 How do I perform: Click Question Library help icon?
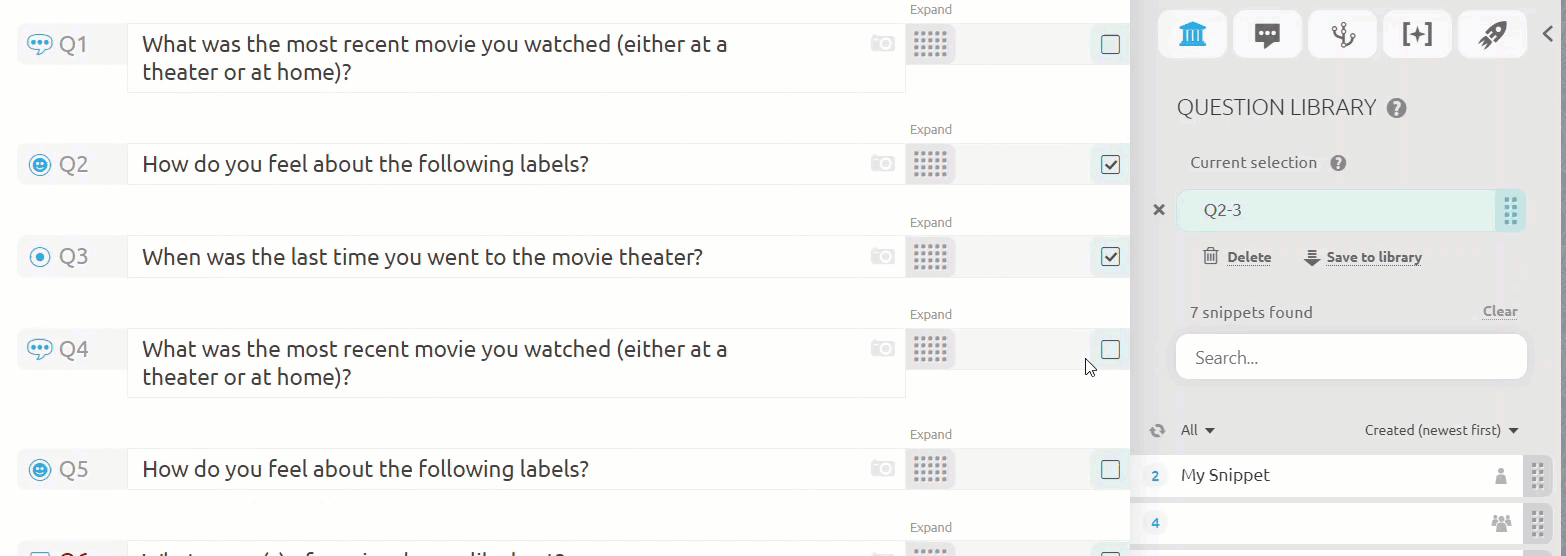pos(1397,108)
